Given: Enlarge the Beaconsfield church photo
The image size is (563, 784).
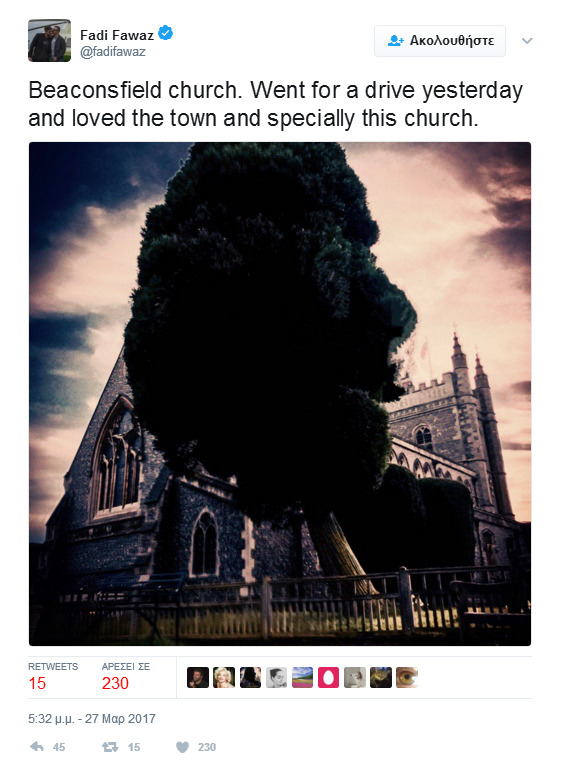Looking at the screenshot, I should click(280, 394).
